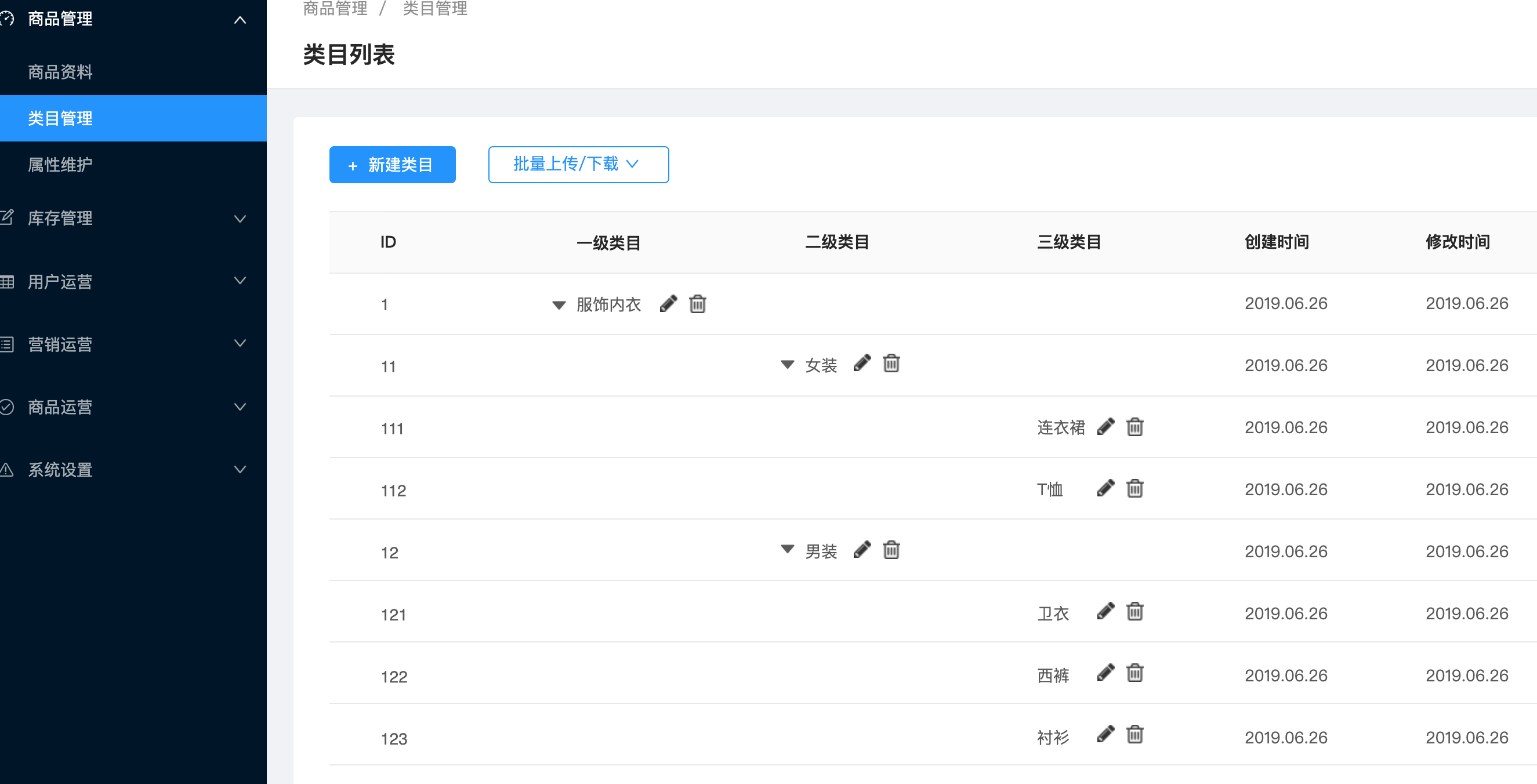Image resolution: width=1537 pixels, height=784 pixels.
Task: Click the 商品运营 sidebar menu label
Action: click(x=60, y=407)
